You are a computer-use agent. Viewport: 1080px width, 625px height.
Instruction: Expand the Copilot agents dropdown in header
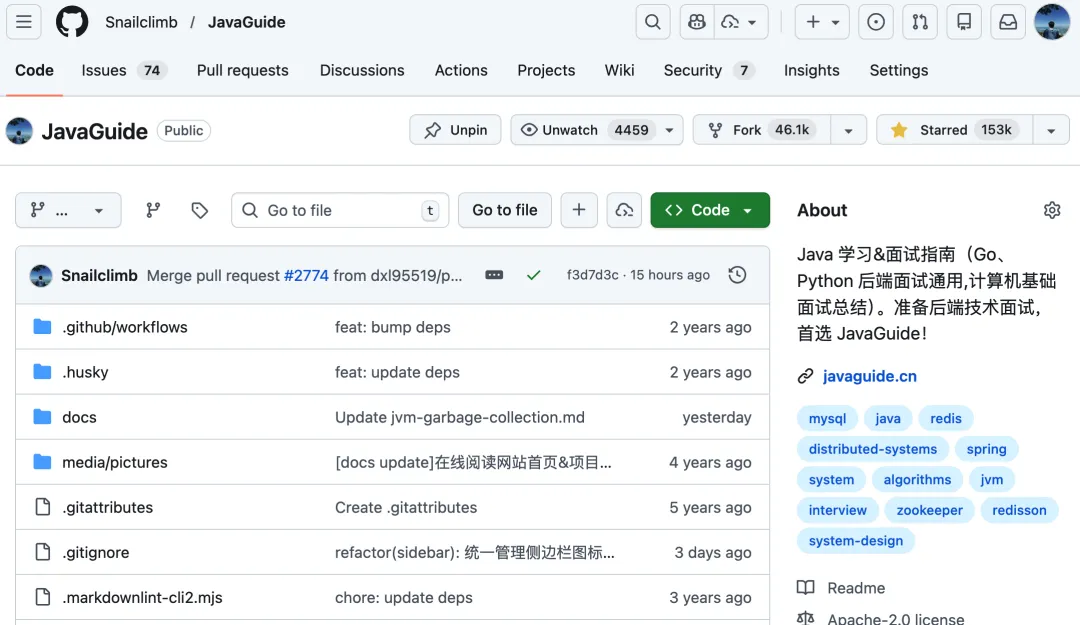740,22
